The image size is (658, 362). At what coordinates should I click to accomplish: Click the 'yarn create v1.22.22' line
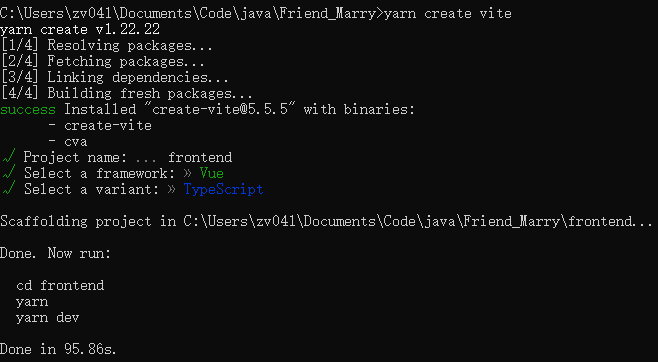point(80,29)
